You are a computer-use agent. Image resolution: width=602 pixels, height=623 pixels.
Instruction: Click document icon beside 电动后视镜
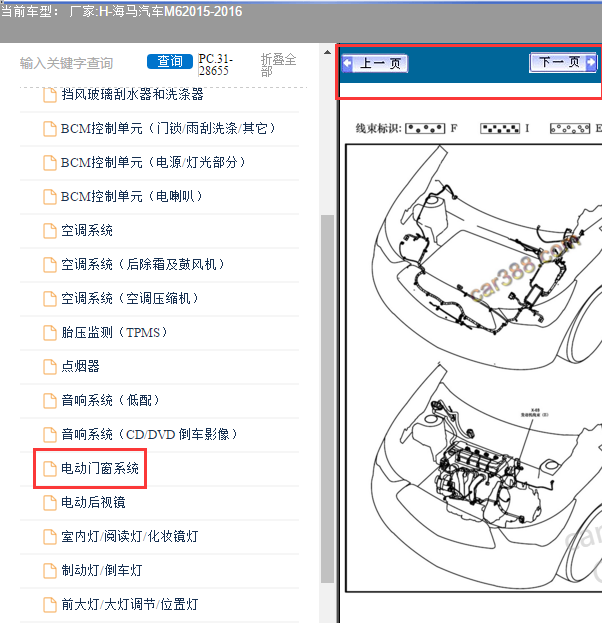(50, 502)
